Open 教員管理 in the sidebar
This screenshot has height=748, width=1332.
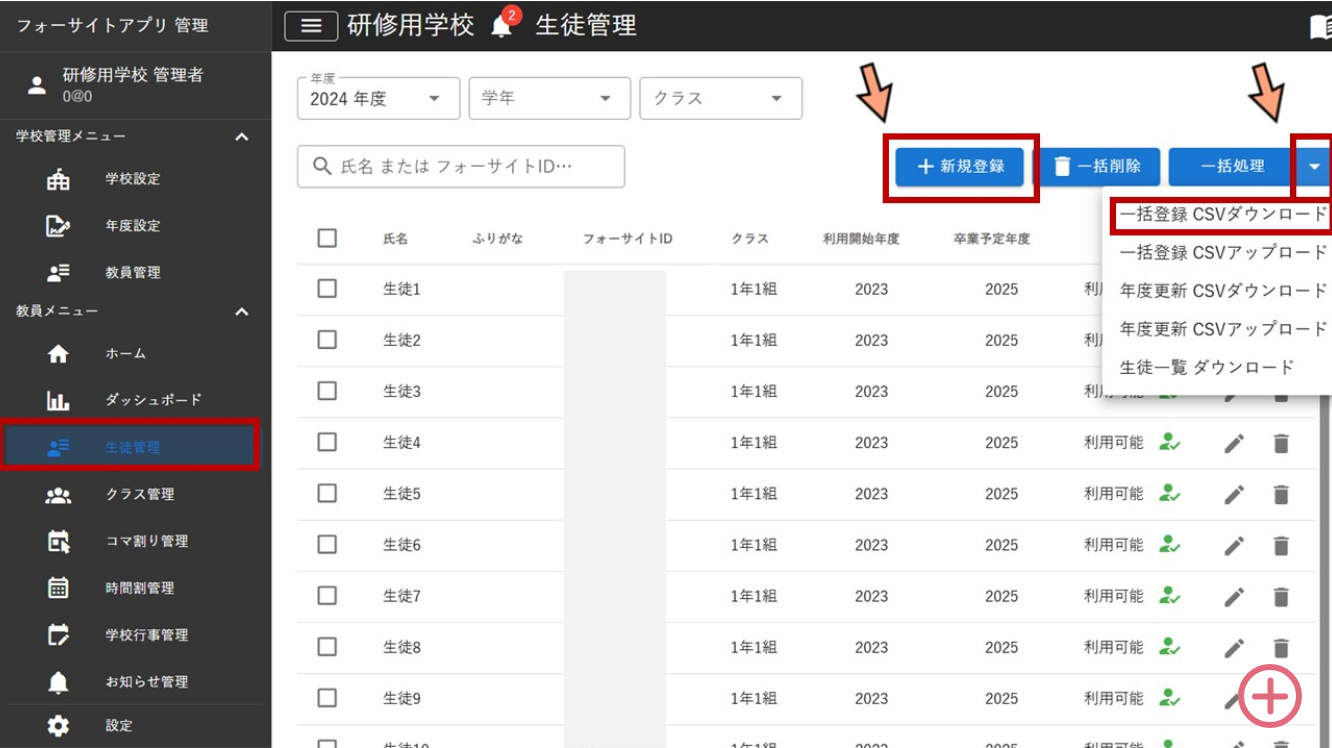tap(135, 272)
